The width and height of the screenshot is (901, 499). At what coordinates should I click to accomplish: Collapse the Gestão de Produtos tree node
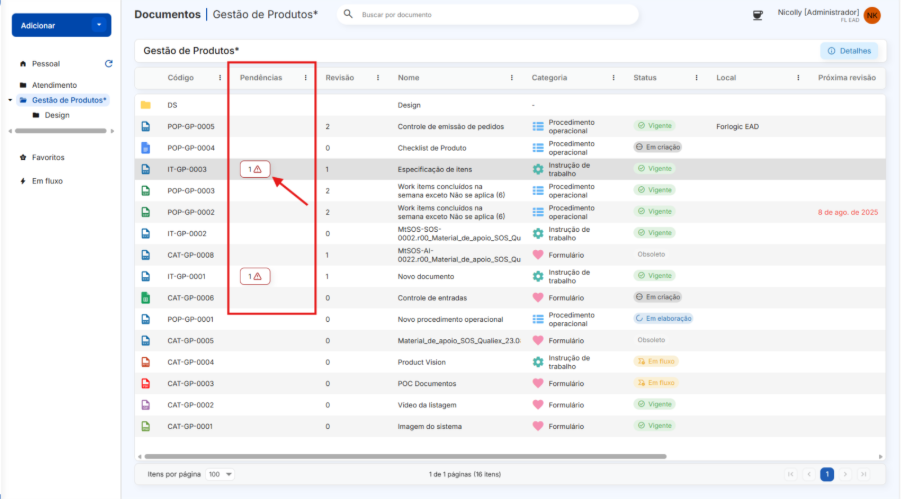9,100
